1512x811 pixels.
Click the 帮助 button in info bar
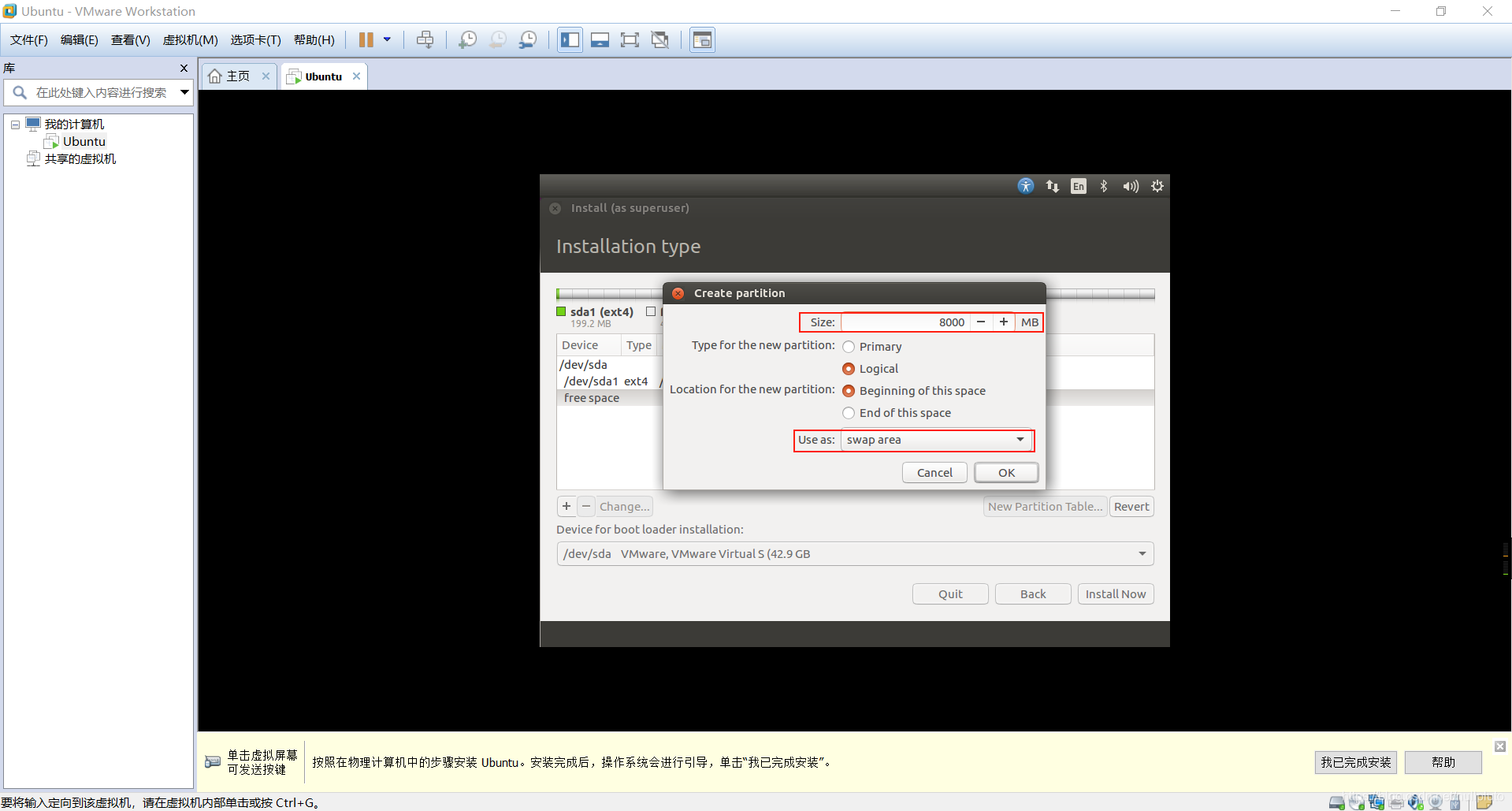click(x=1443, y=763)
